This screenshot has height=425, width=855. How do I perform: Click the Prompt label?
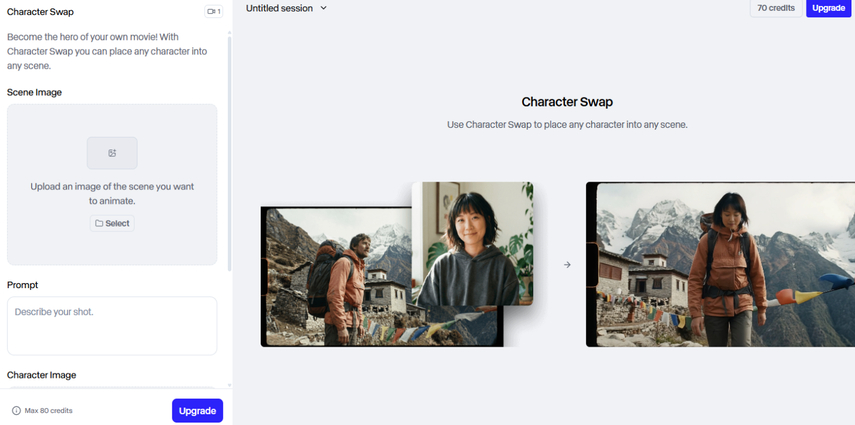pyautogui.click(x=22, y=285)
